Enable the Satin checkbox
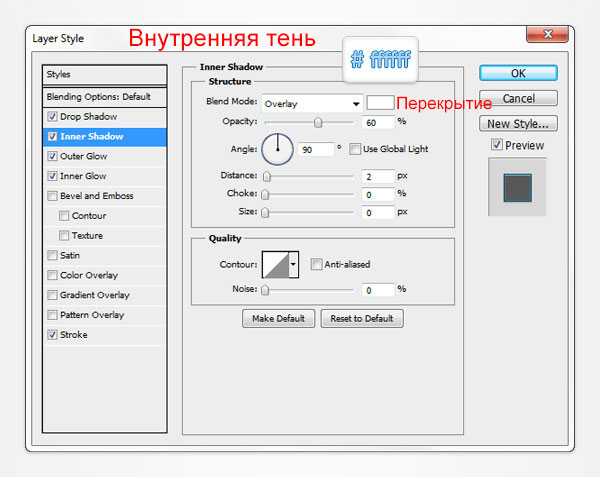Screen dimensions: 600x477 point(52,255)
